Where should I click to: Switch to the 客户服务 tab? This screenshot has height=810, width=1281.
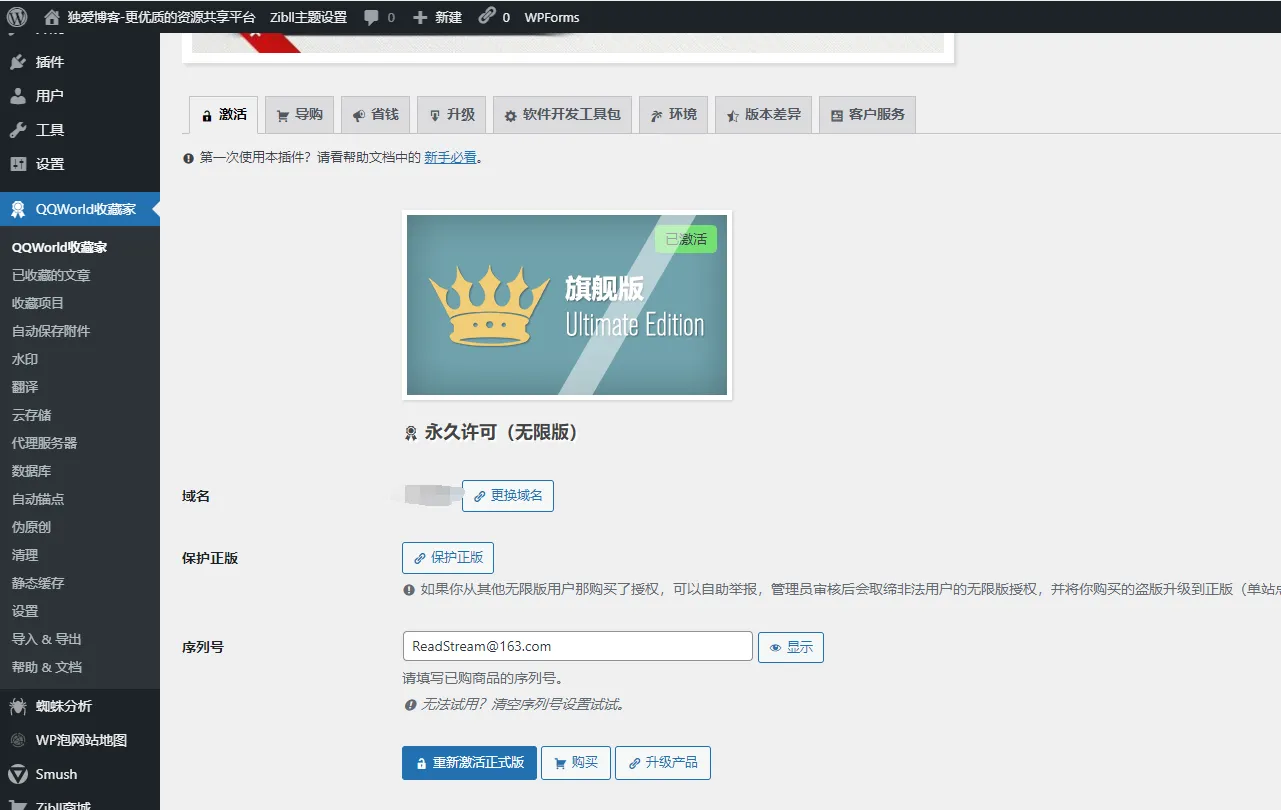(866, 114)
